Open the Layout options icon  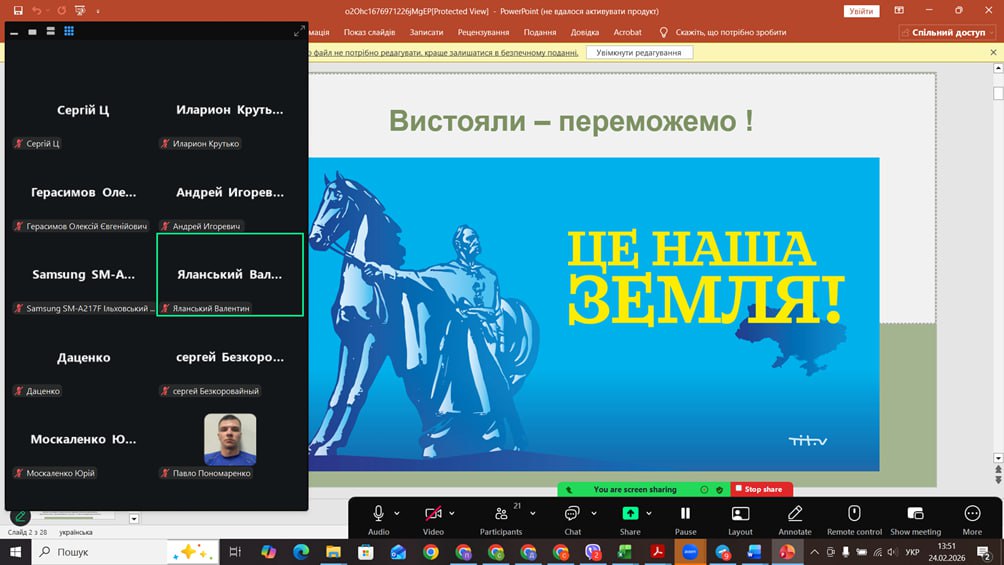(x=740, y=514)
